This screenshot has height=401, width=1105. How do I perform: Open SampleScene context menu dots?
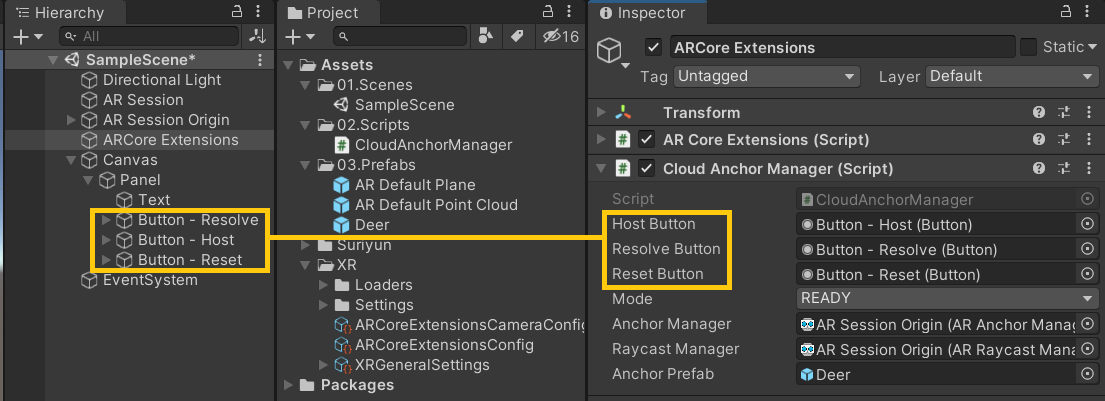(260, 60)
